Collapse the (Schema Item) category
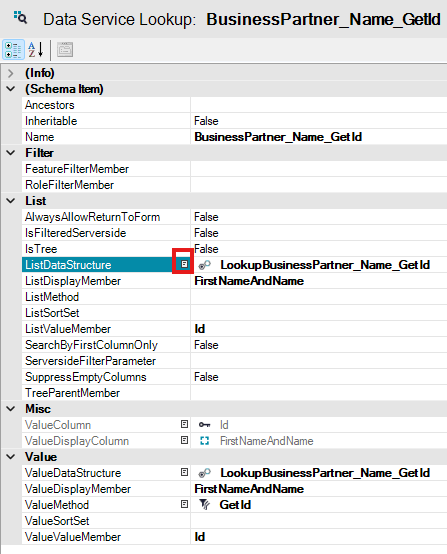 [x=11, y=89]
